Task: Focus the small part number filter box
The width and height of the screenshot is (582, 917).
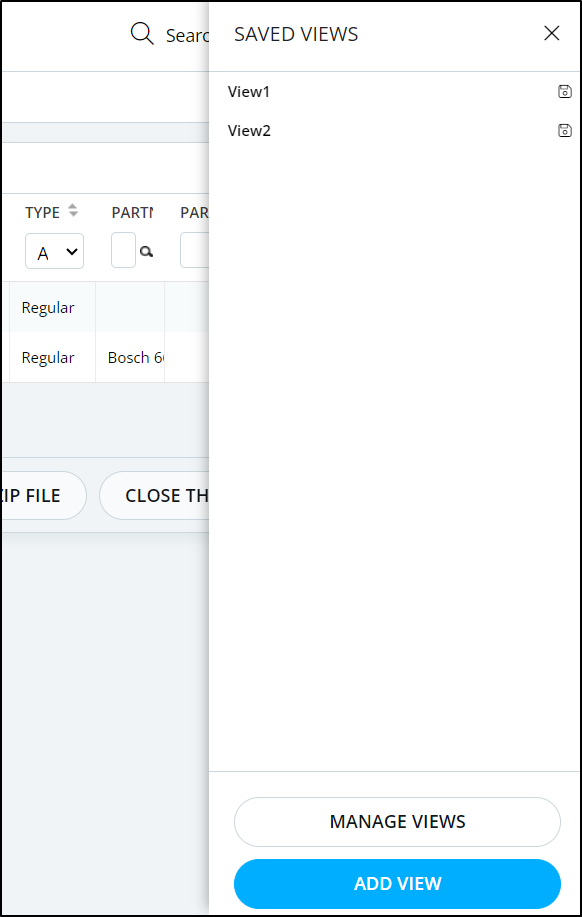Action: tap(123, 250)
